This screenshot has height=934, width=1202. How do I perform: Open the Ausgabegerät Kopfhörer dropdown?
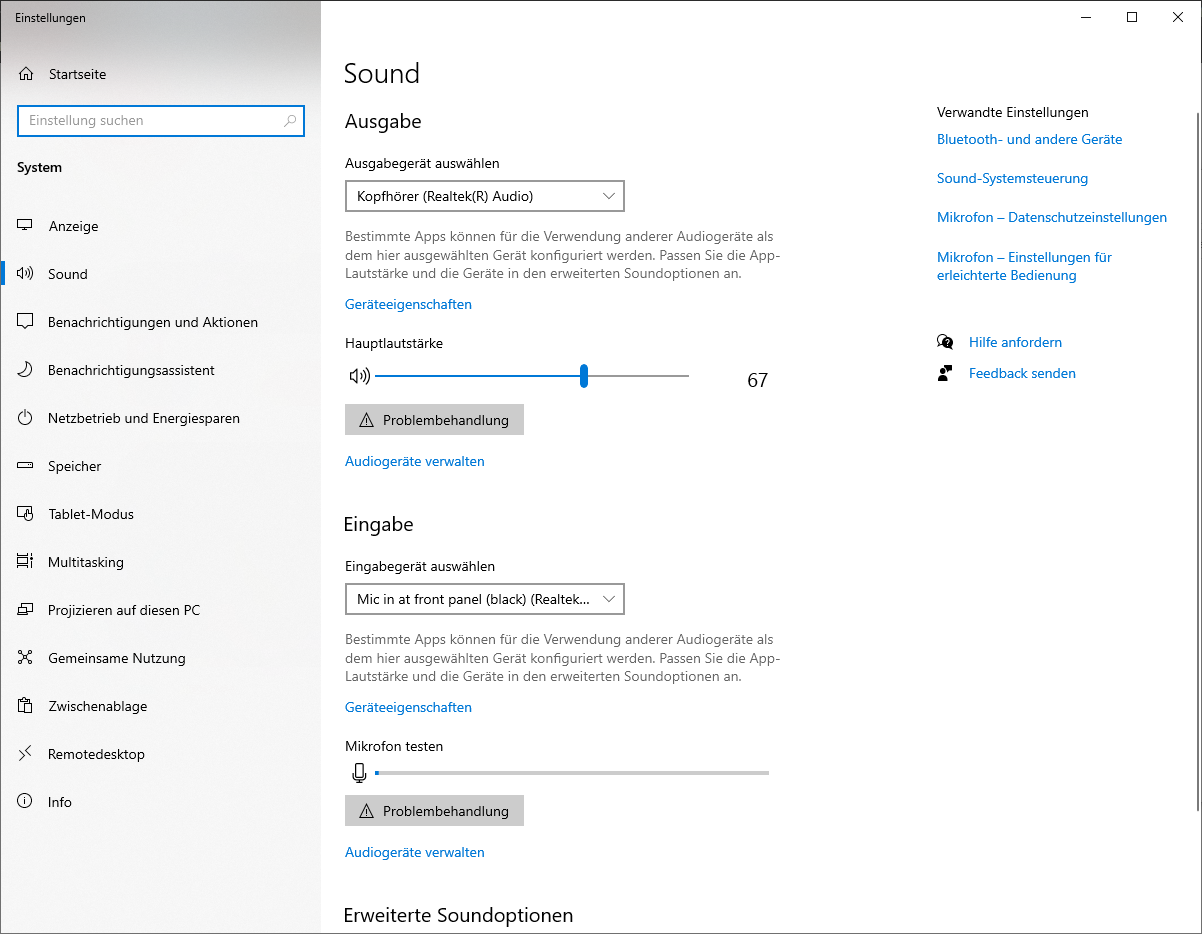[x=485, y=196]
